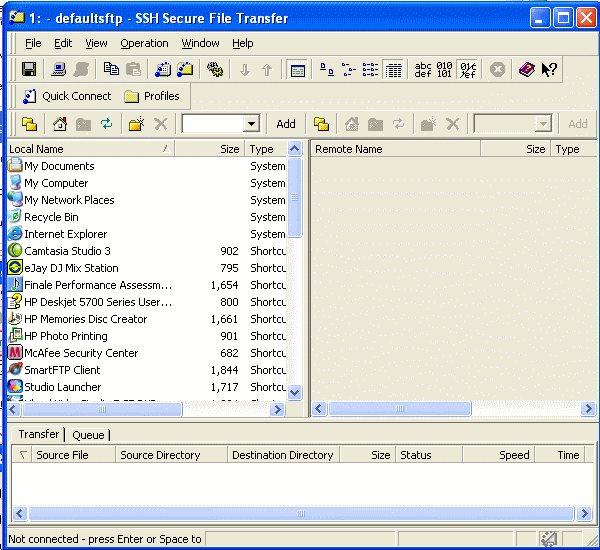
Task: Open local path combo box dropdown
Action: click(x=251, y=124)
